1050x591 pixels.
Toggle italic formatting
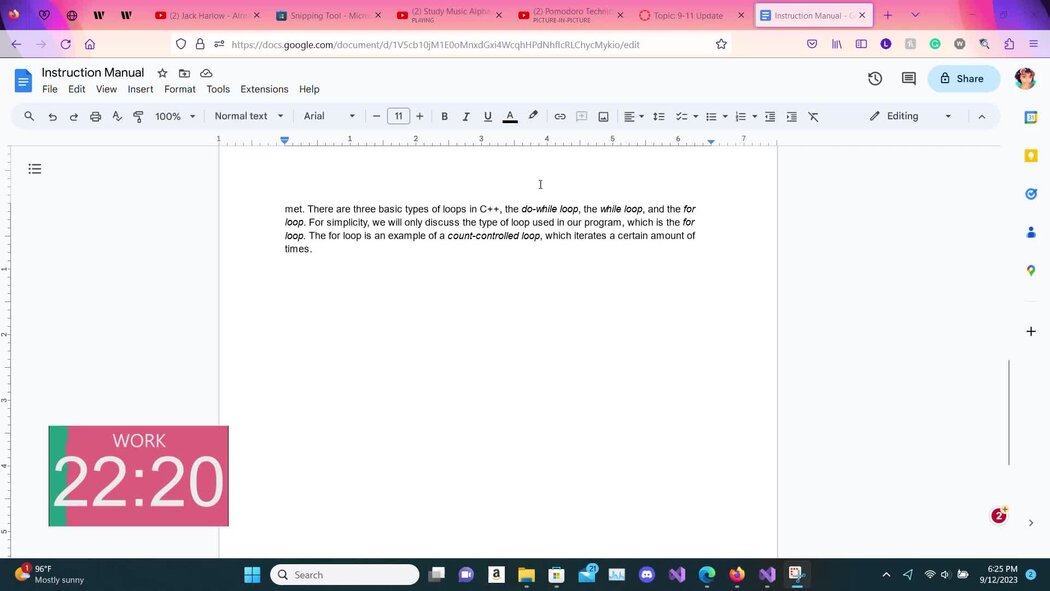pos(466,116)
